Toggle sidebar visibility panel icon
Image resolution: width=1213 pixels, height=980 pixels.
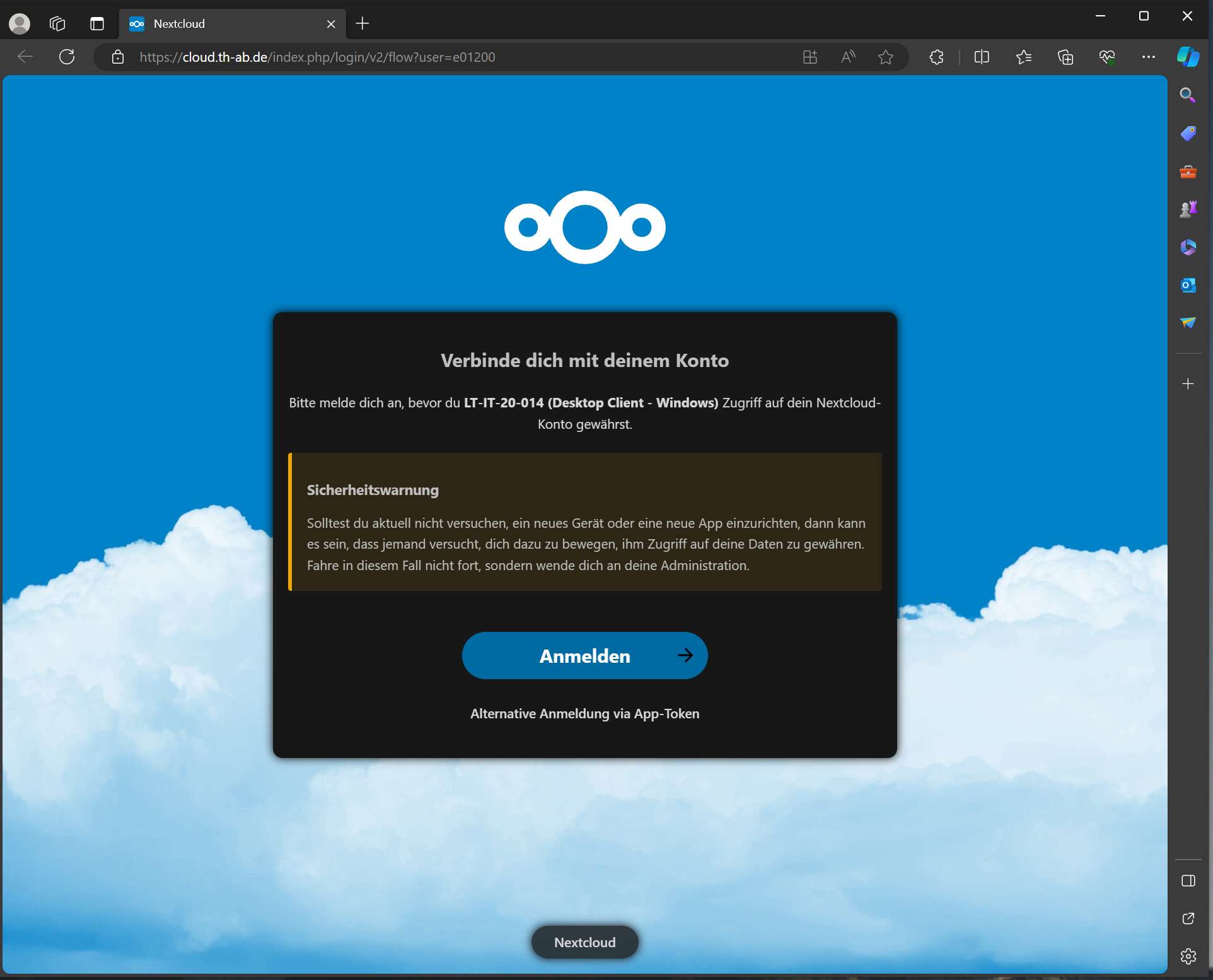click(1188, 880)
